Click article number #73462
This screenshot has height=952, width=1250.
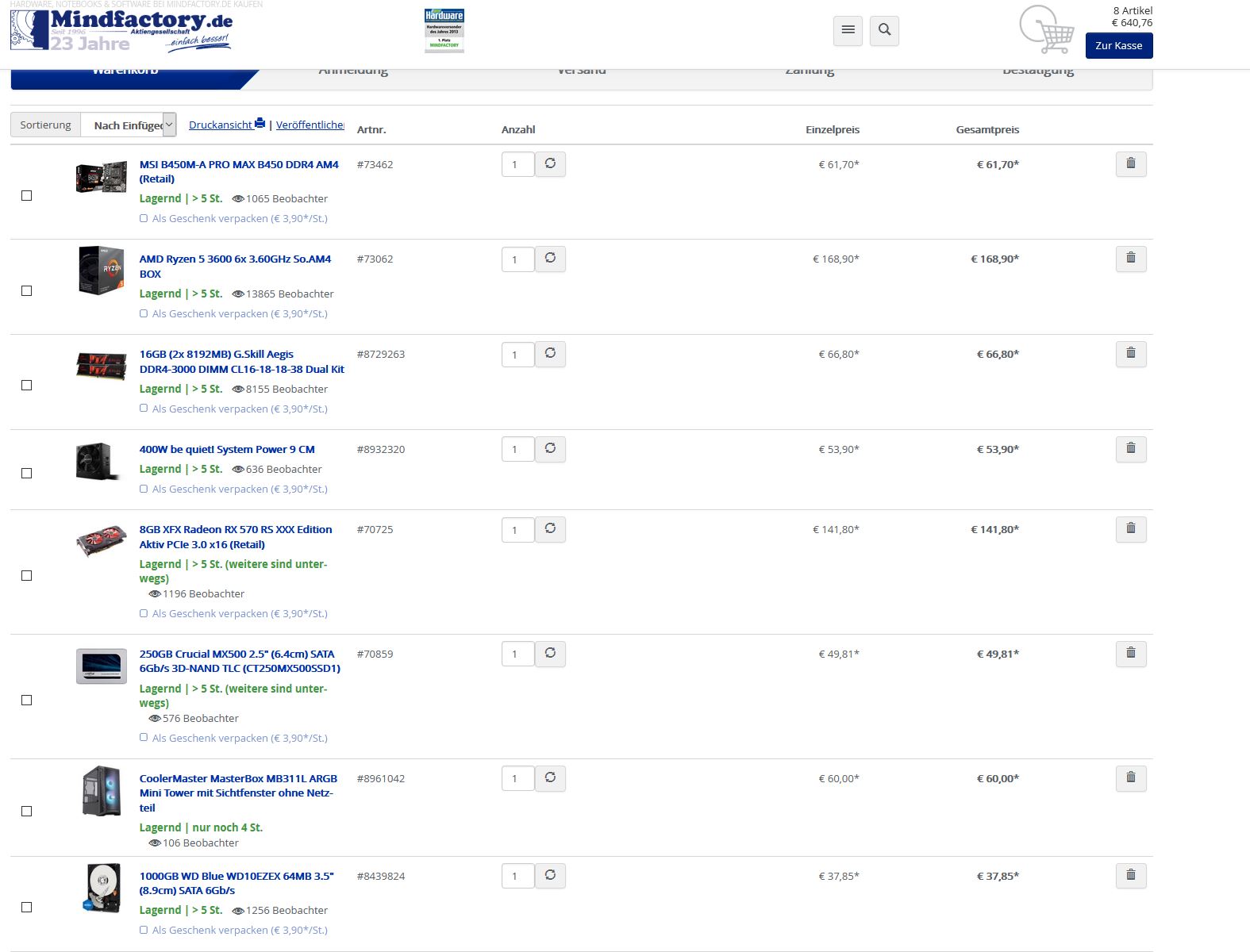click(375, 164)
